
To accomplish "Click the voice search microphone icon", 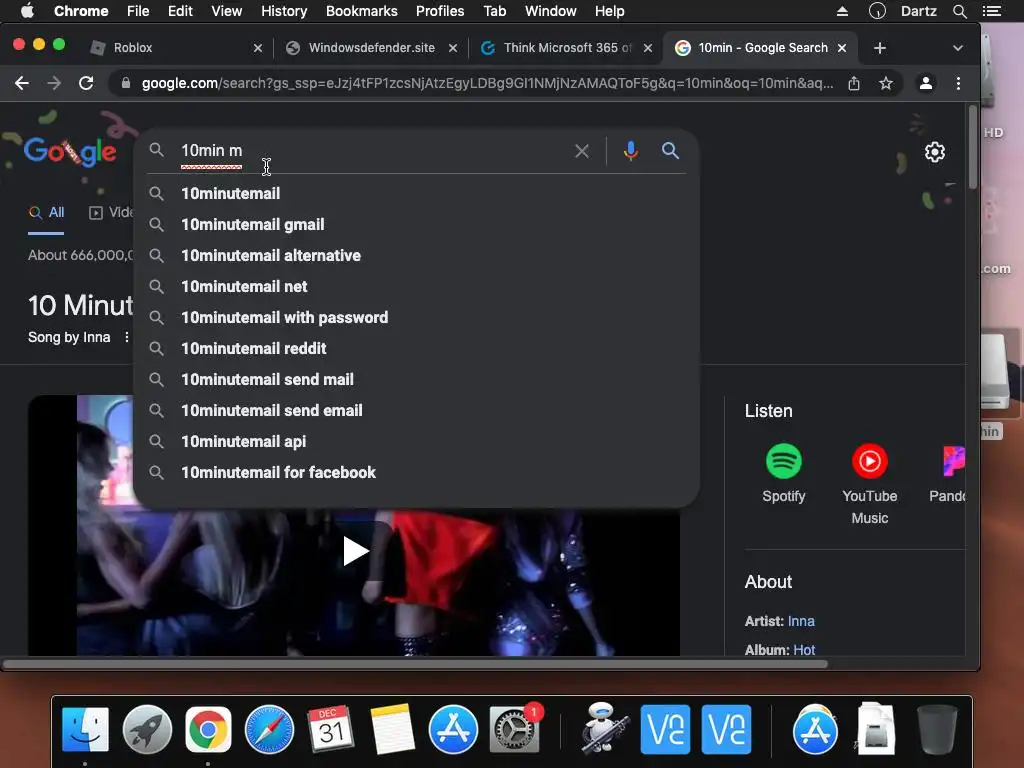I will click(630, 151).
